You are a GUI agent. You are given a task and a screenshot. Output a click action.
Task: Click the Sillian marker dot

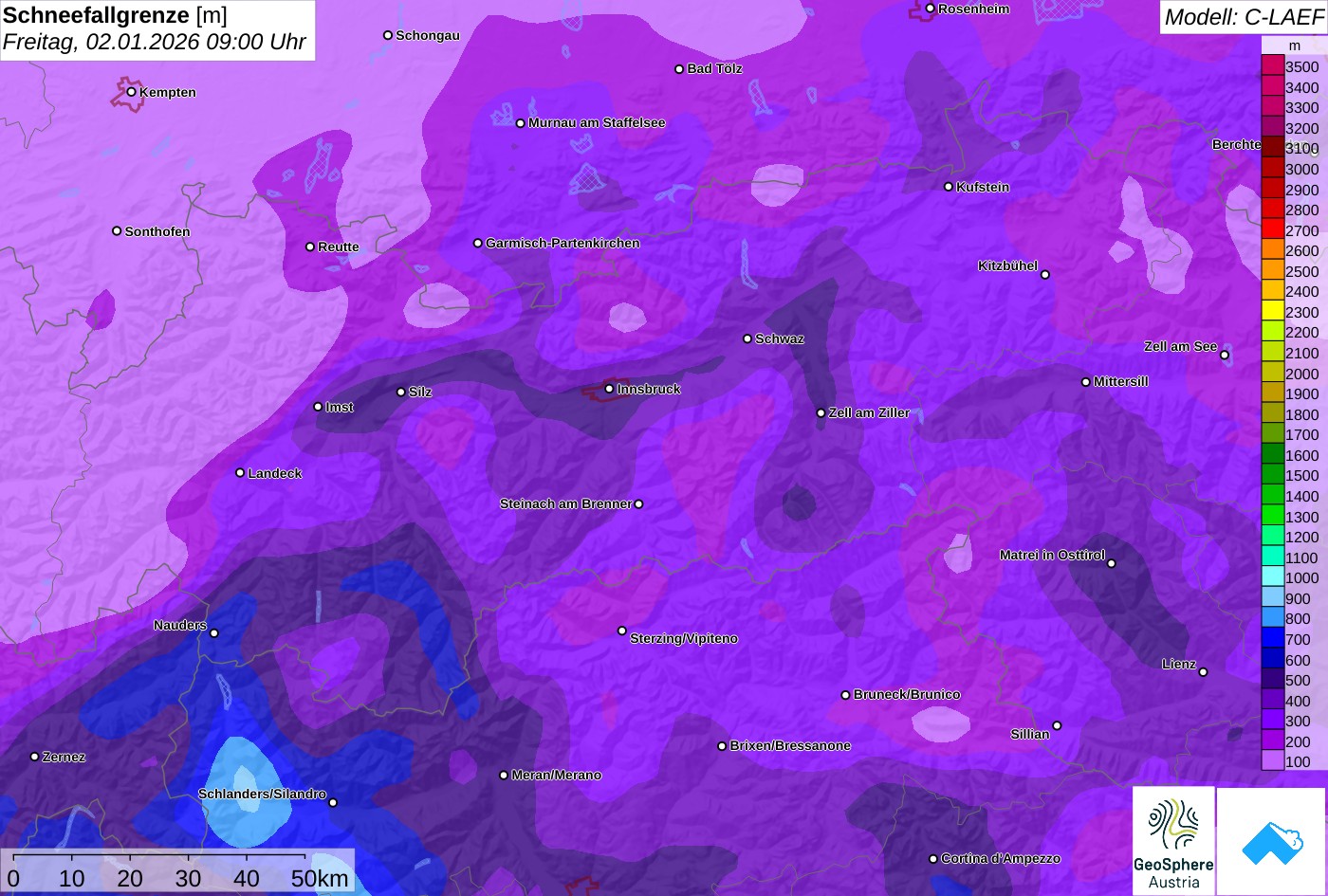click(x=1057, y=726)
